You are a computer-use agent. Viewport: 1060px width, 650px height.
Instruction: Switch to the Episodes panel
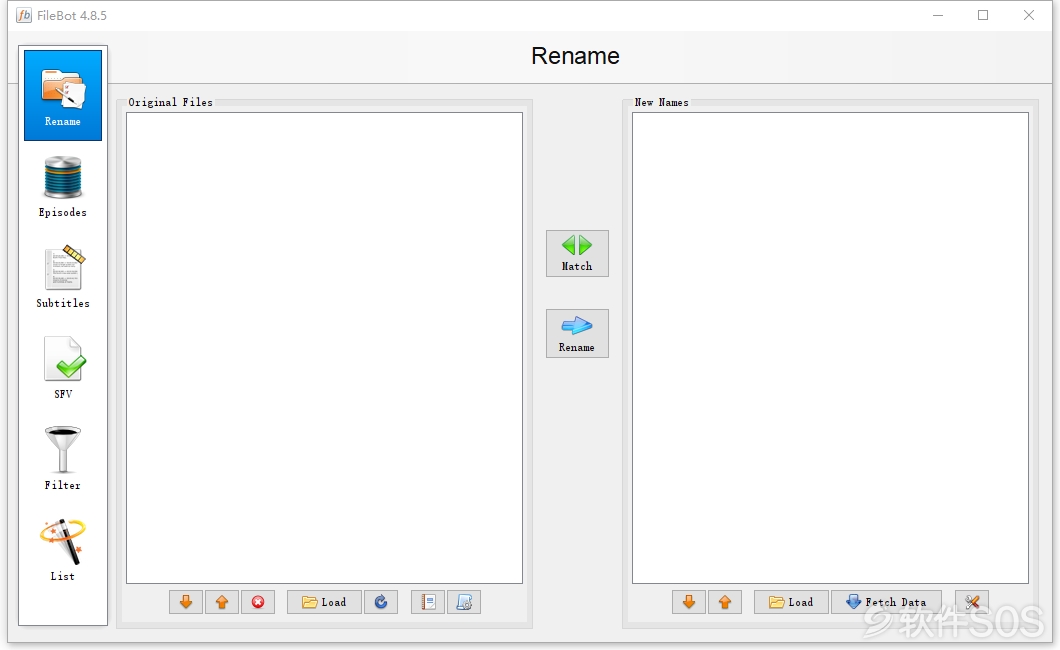pos(63,186)
